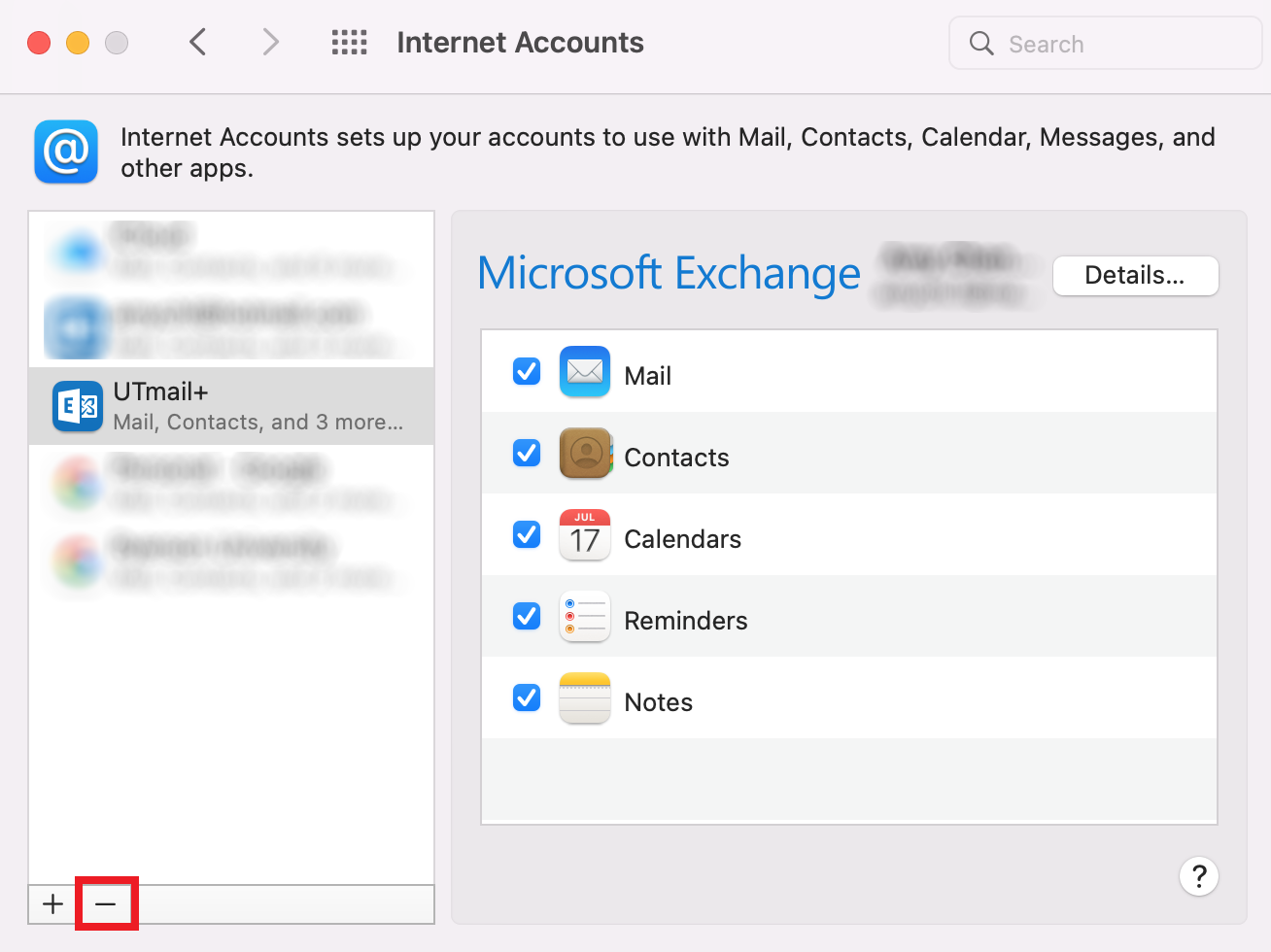Click the yellow Notes icon
1271x952 pixels.
click(585, 697)
